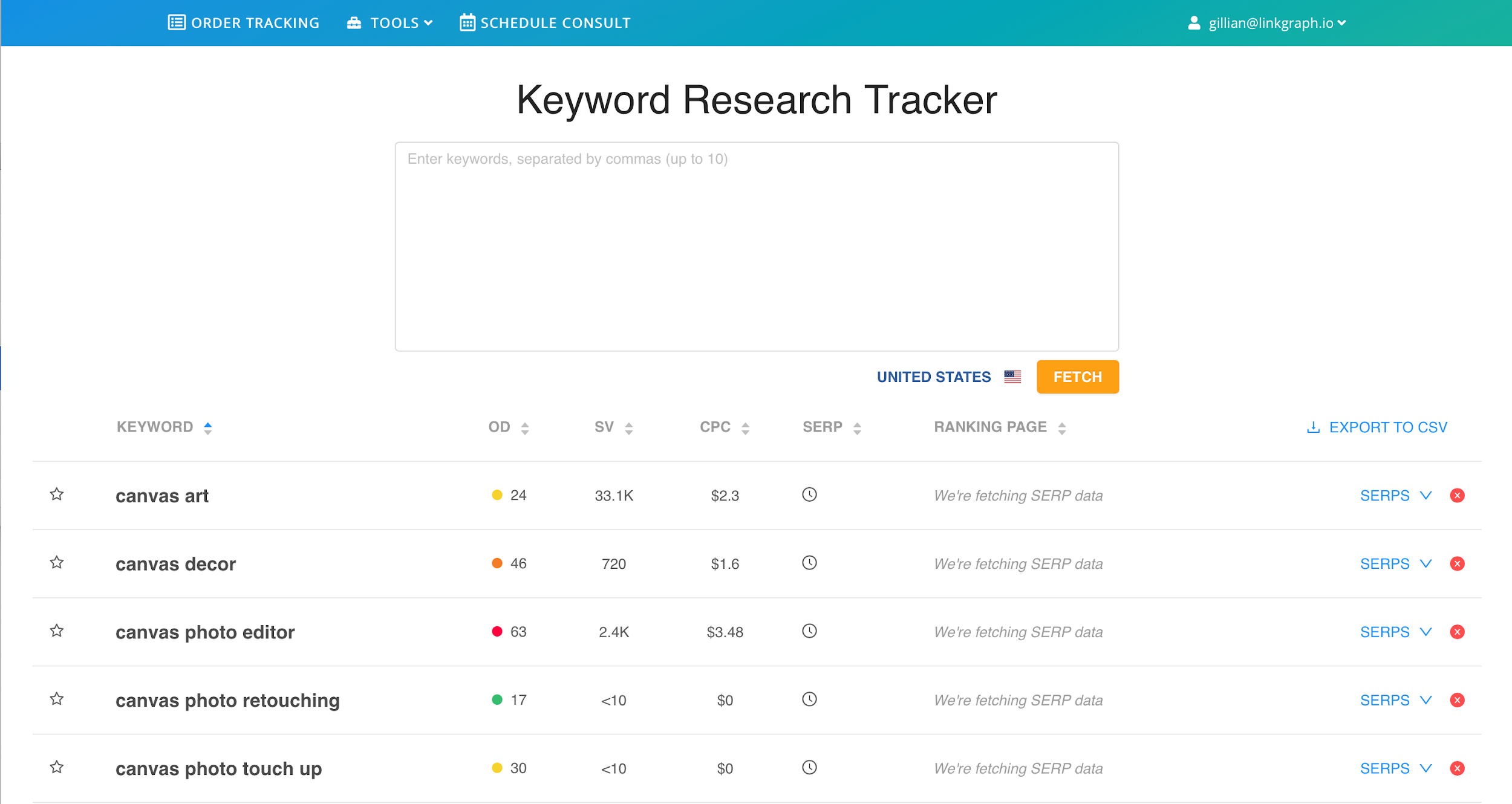Star the canvas photo retouching keyword
Image resolution: width=1512 pixels, height=804 pixels.
57,699
